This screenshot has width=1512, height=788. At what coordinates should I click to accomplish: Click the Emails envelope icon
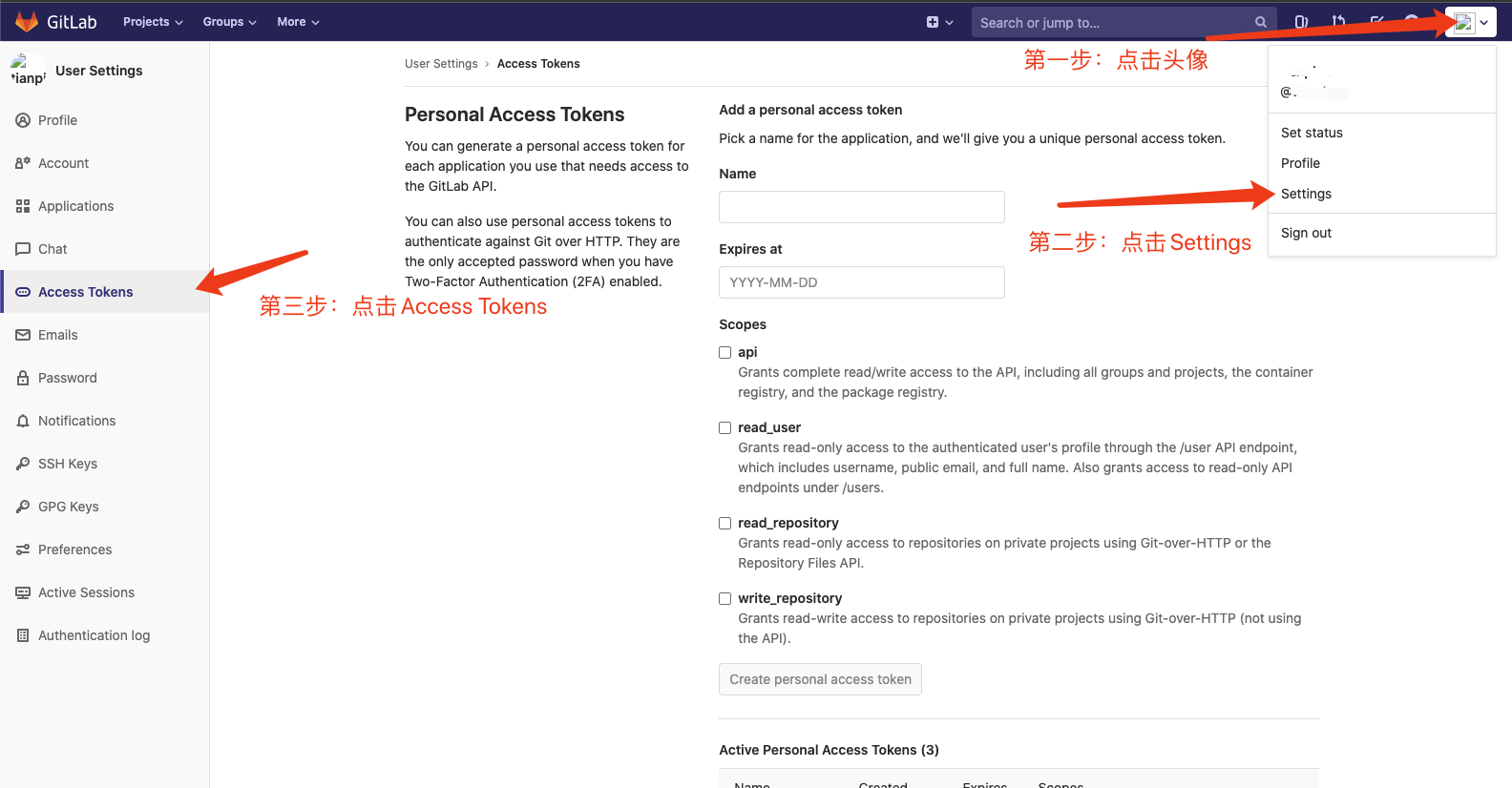pyautogui.click(x=23, y=335)
